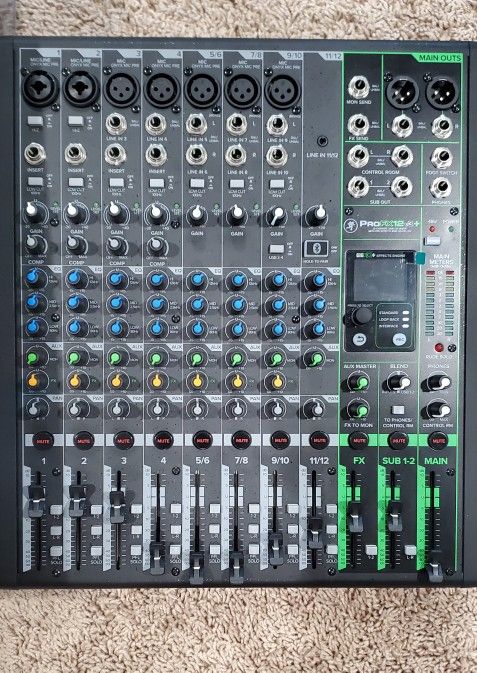
Task: Click channel 5/6 blue LOW EQ knob
Action: tap(197, 328)
